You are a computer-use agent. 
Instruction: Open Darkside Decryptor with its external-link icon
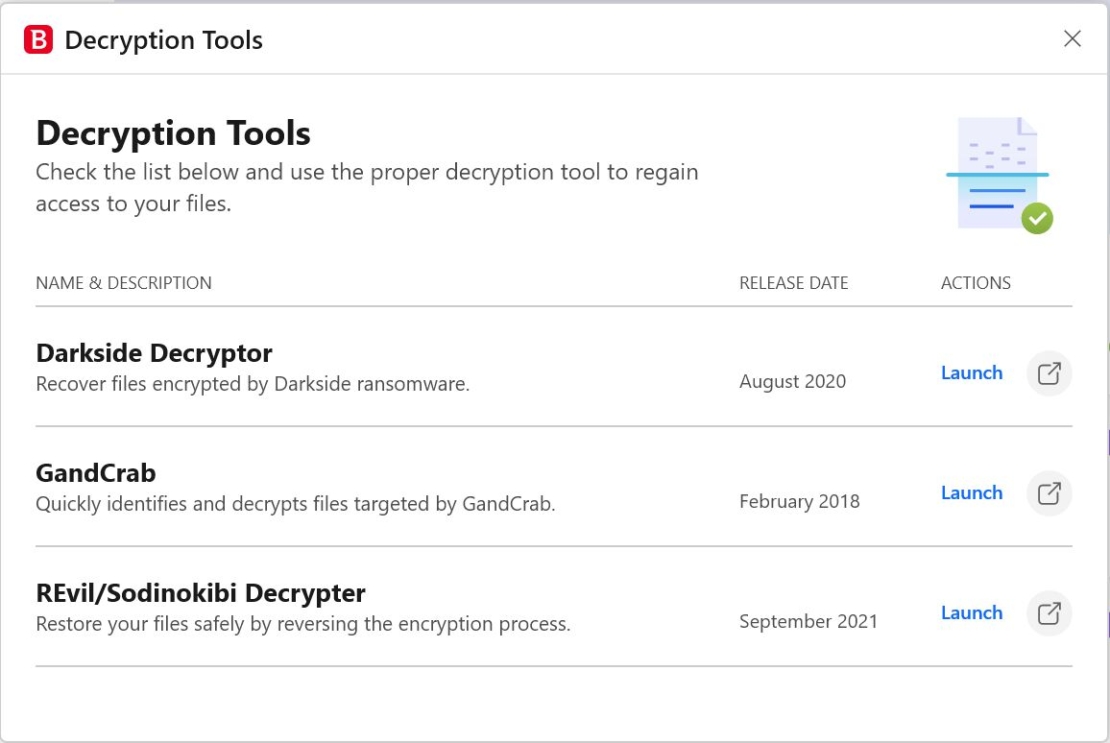click(1049, 372)
